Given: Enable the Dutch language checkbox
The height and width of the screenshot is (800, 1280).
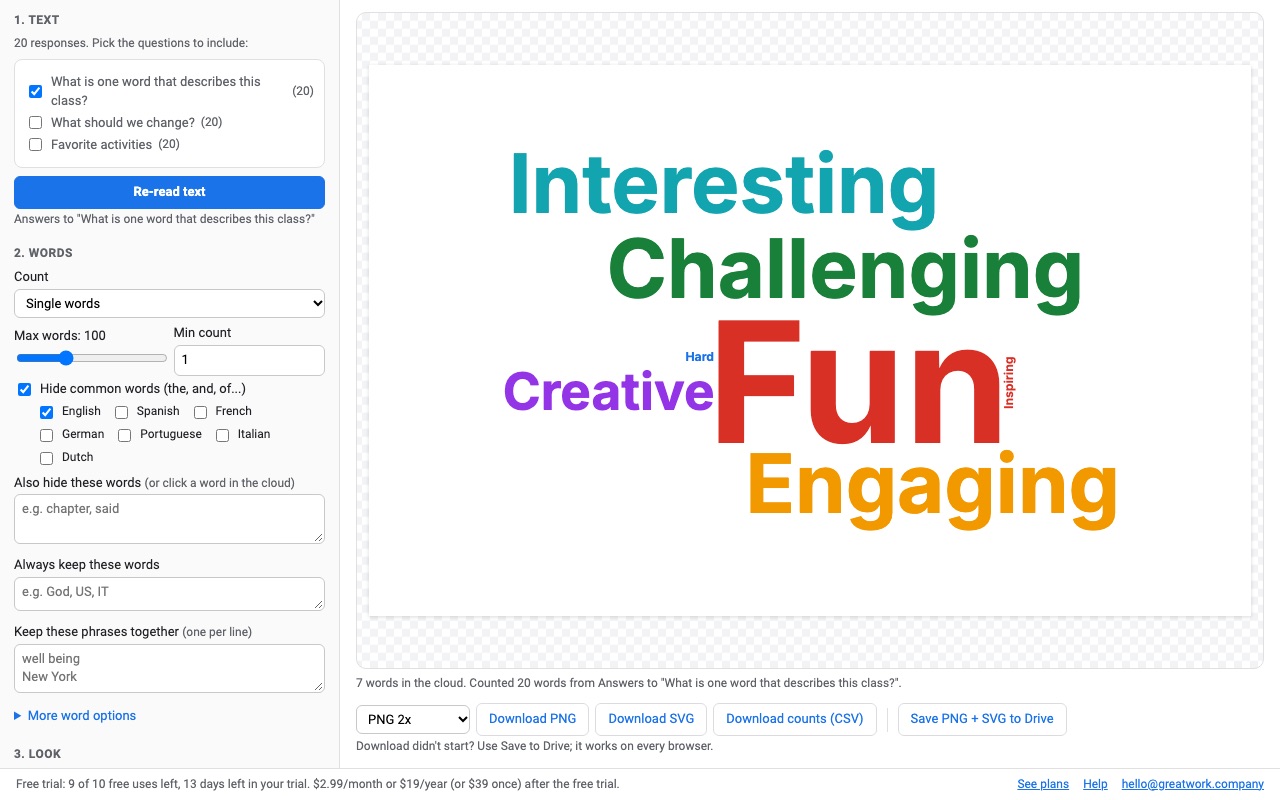Looking at the screenshot, I should click(x=47, y=458).
